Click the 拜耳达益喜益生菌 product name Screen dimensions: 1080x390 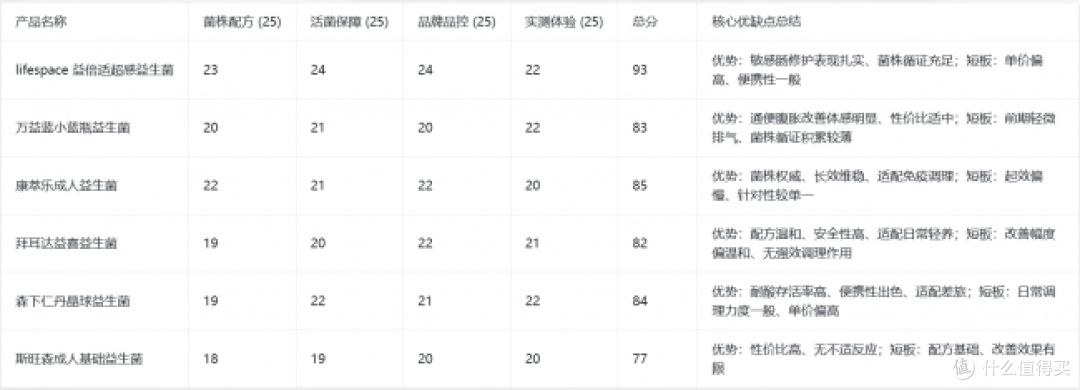(x=66, y=243)
